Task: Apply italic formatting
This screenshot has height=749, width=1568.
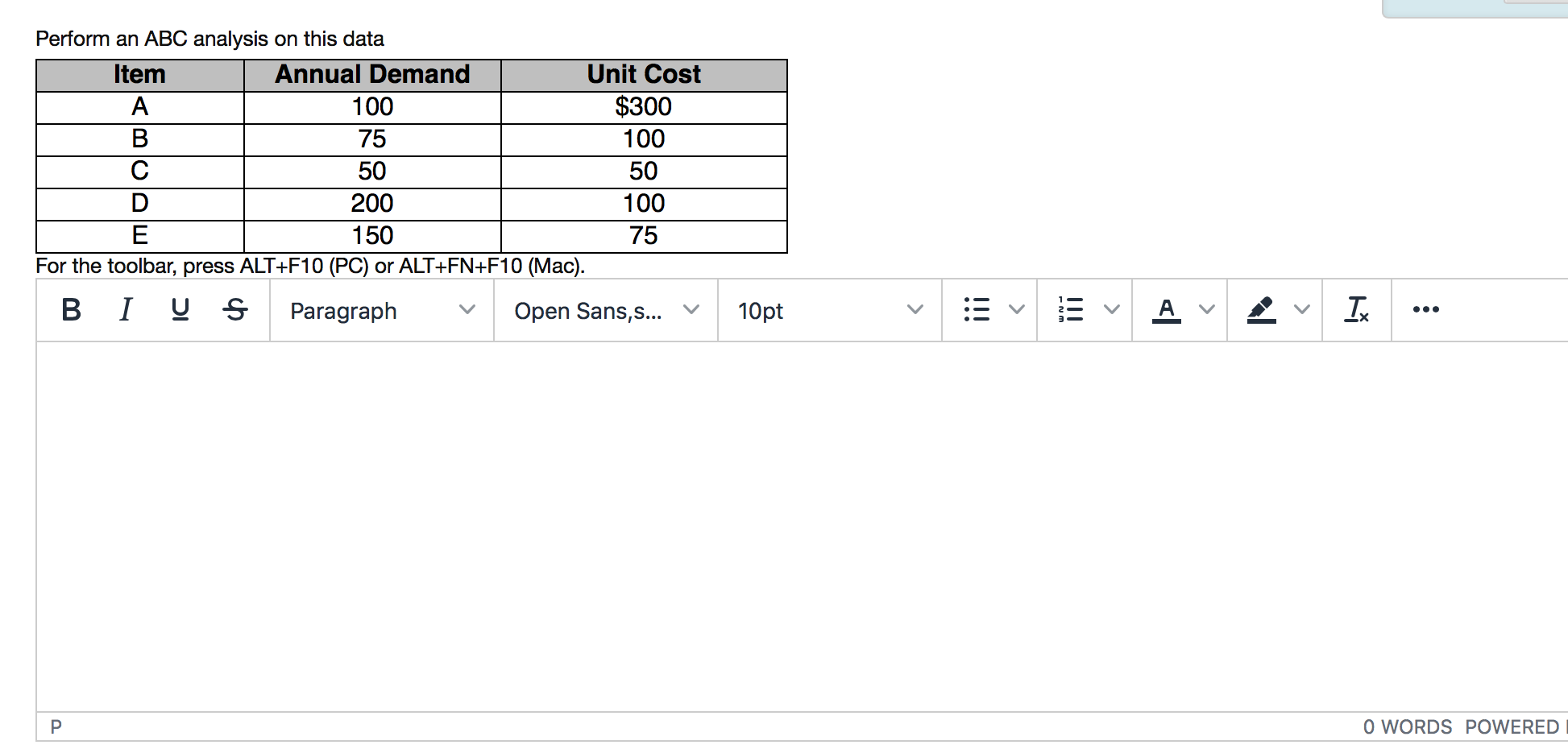Action: coord(125,309)
